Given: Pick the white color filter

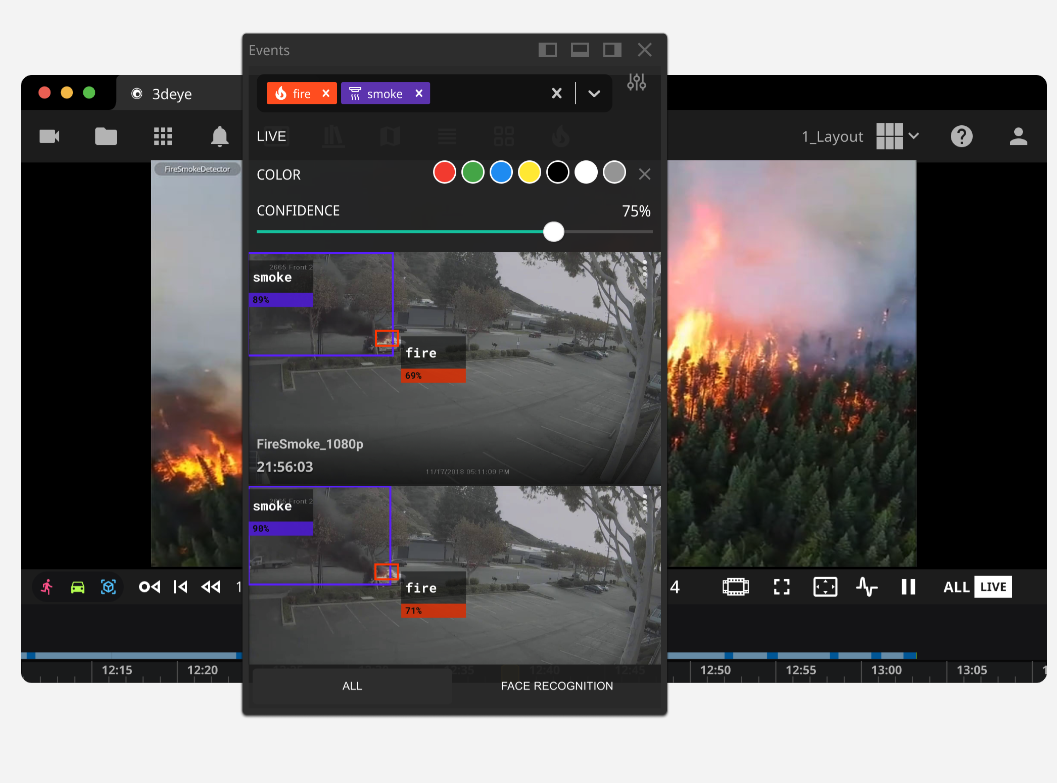Looking at the screenshot, I should 586,173.
